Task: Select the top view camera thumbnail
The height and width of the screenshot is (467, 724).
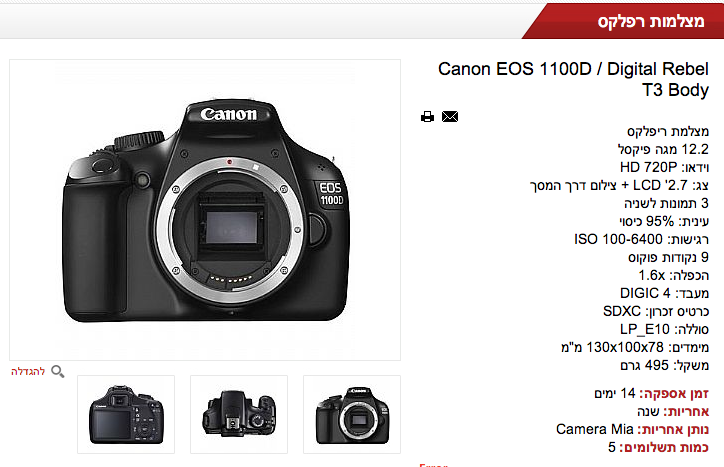Action: (x=239, y=414)
